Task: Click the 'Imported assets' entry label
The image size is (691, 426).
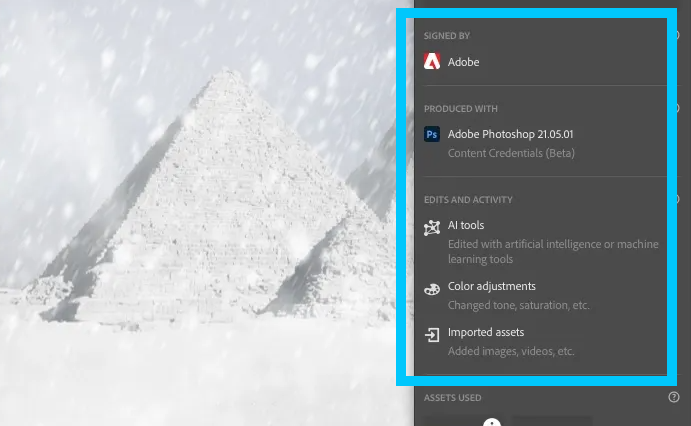Action: [486, 332]
